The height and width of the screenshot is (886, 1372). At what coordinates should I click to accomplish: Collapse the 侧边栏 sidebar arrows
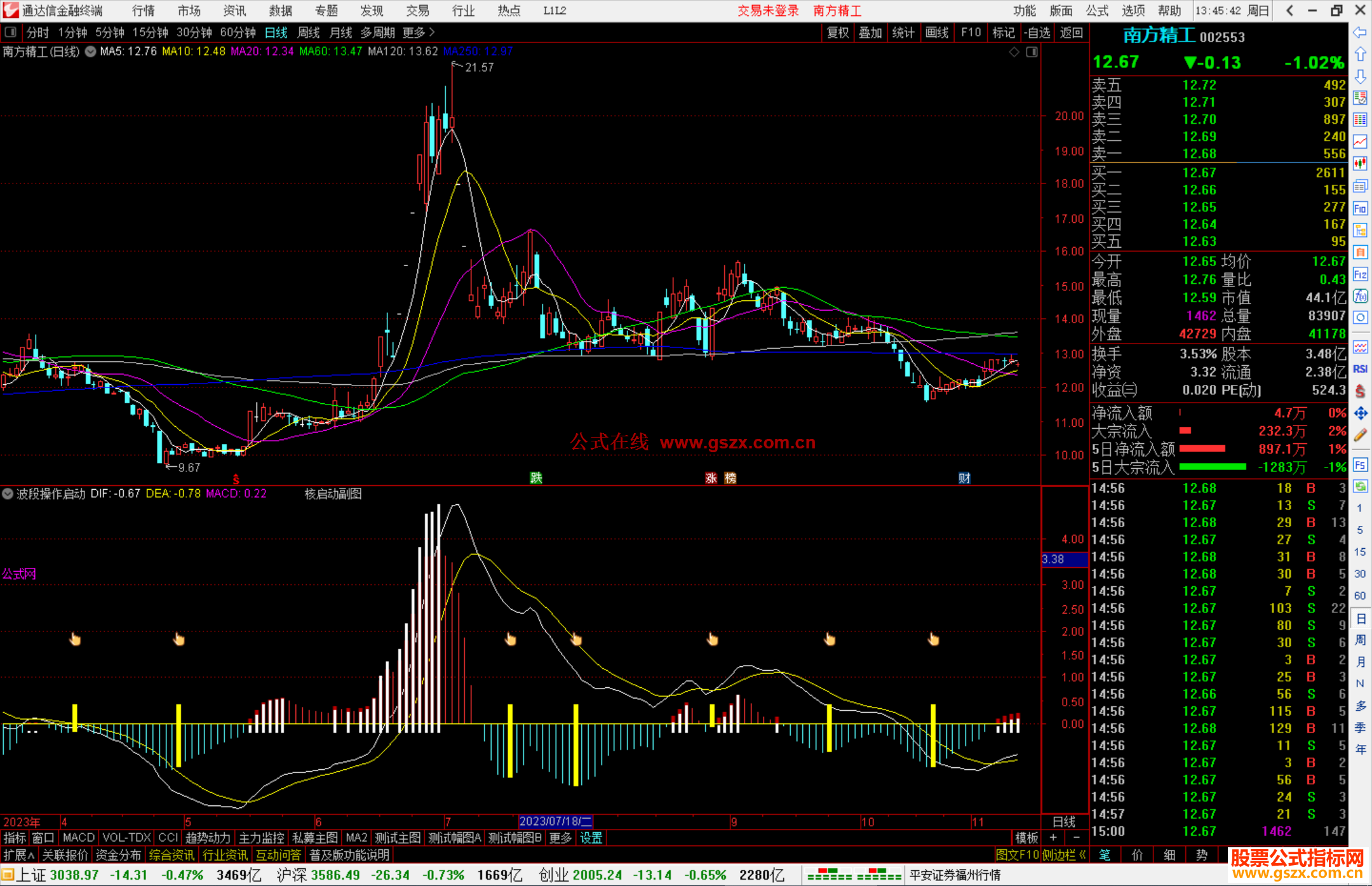coord(1082,855)
